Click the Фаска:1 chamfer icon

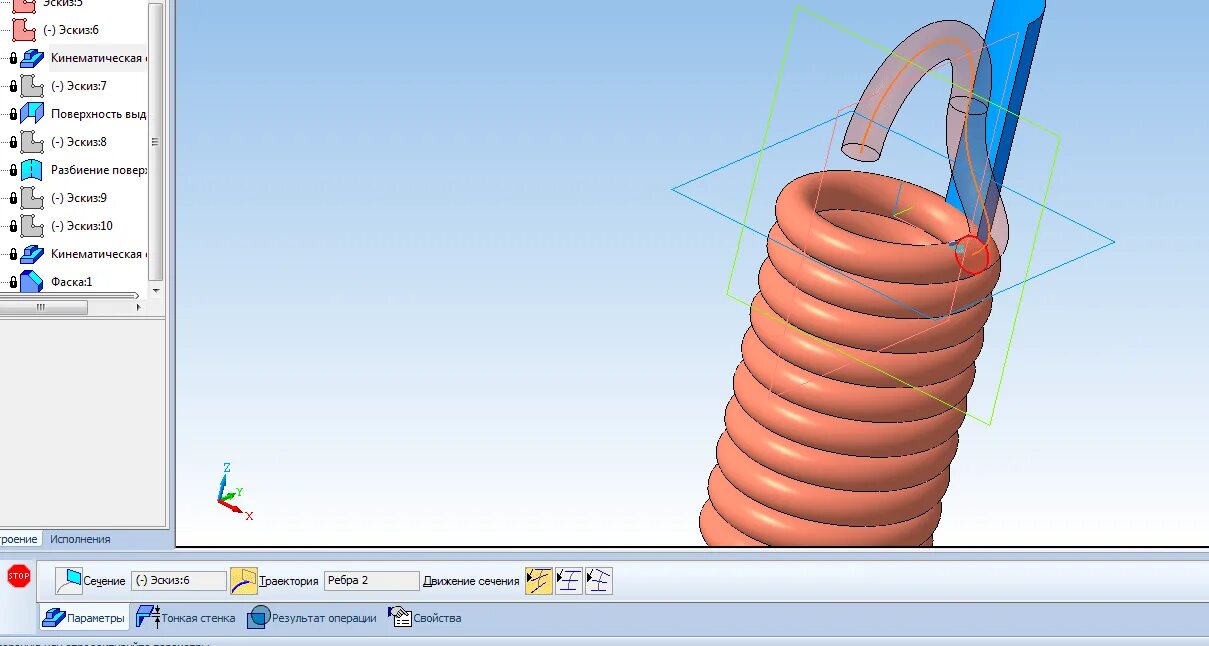pos(32,282)
